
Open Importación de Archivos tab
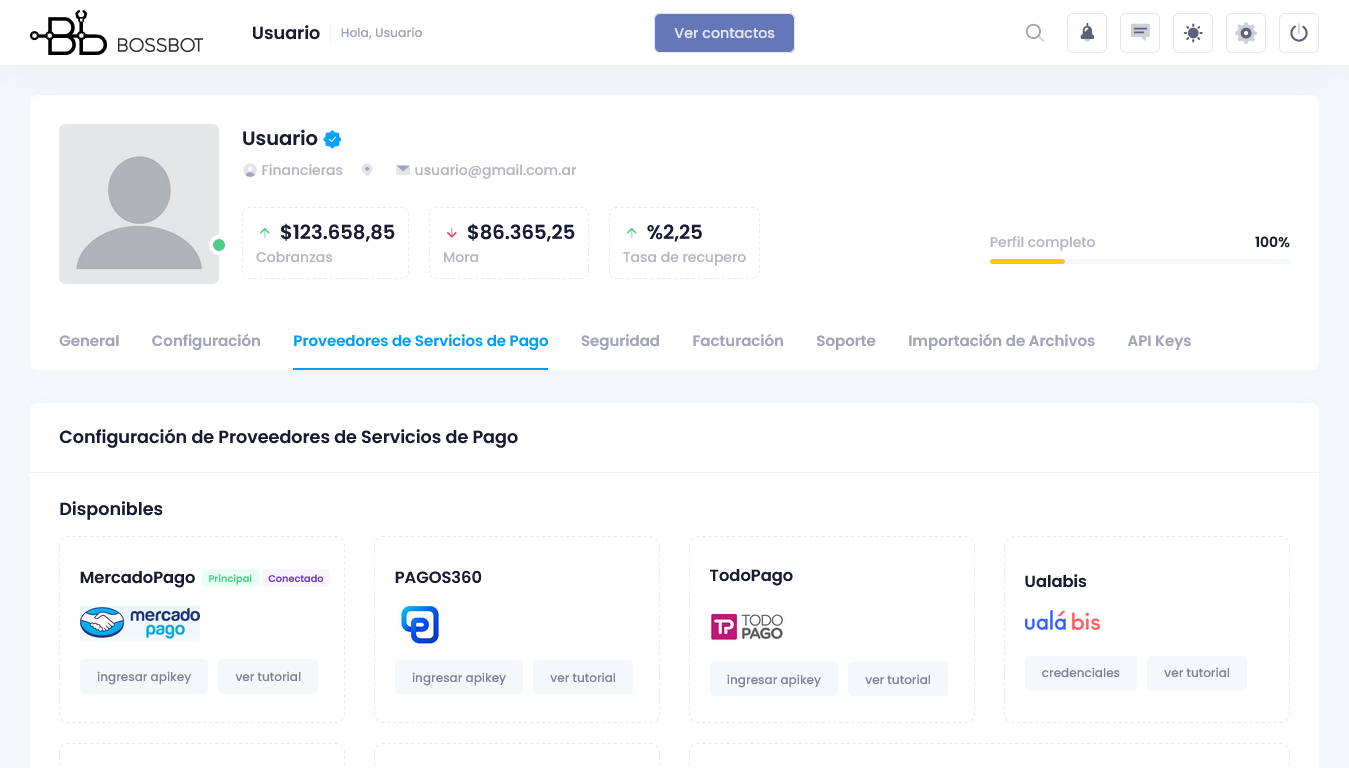click(1001, 341)
